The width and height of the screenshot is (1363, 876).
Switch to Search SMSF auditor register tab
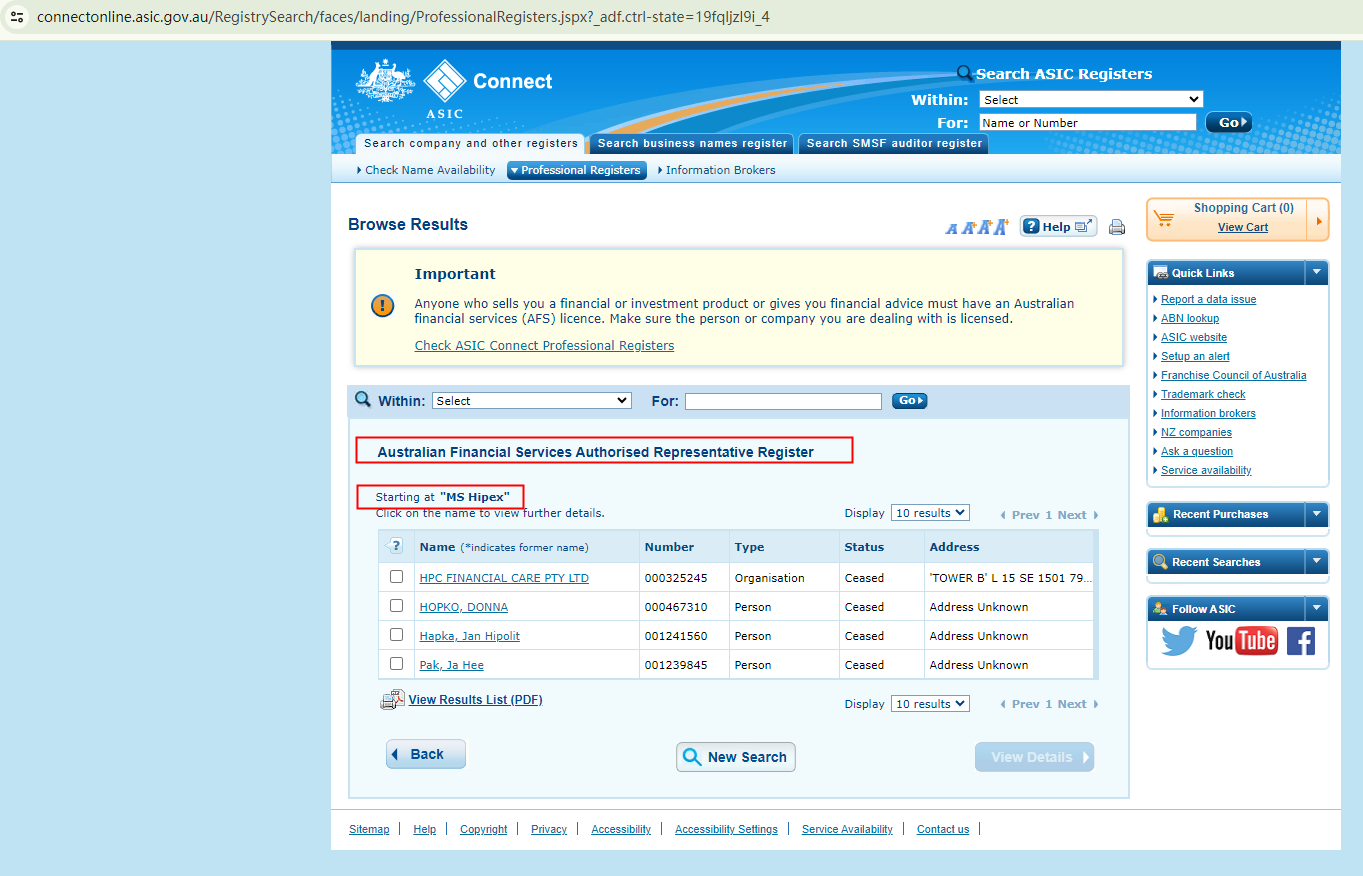click(x=895, y=144)
